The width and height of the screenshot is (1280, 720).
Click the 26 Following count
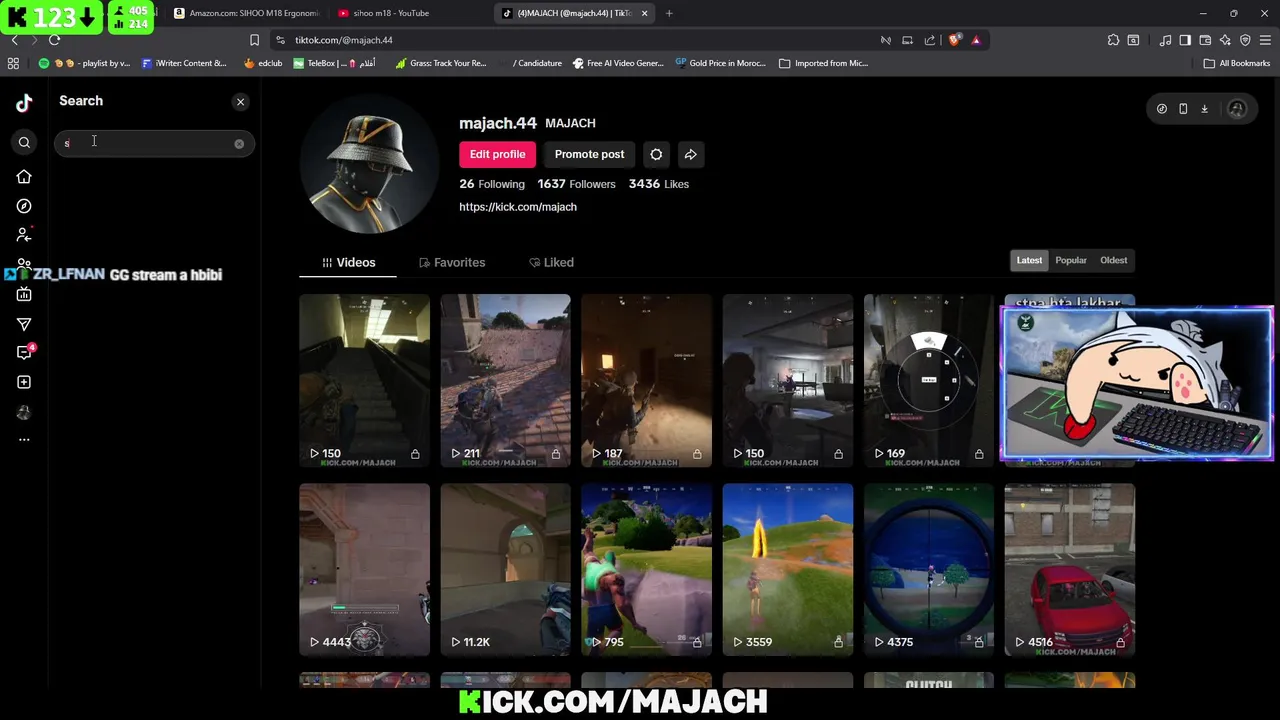[492, 184]
